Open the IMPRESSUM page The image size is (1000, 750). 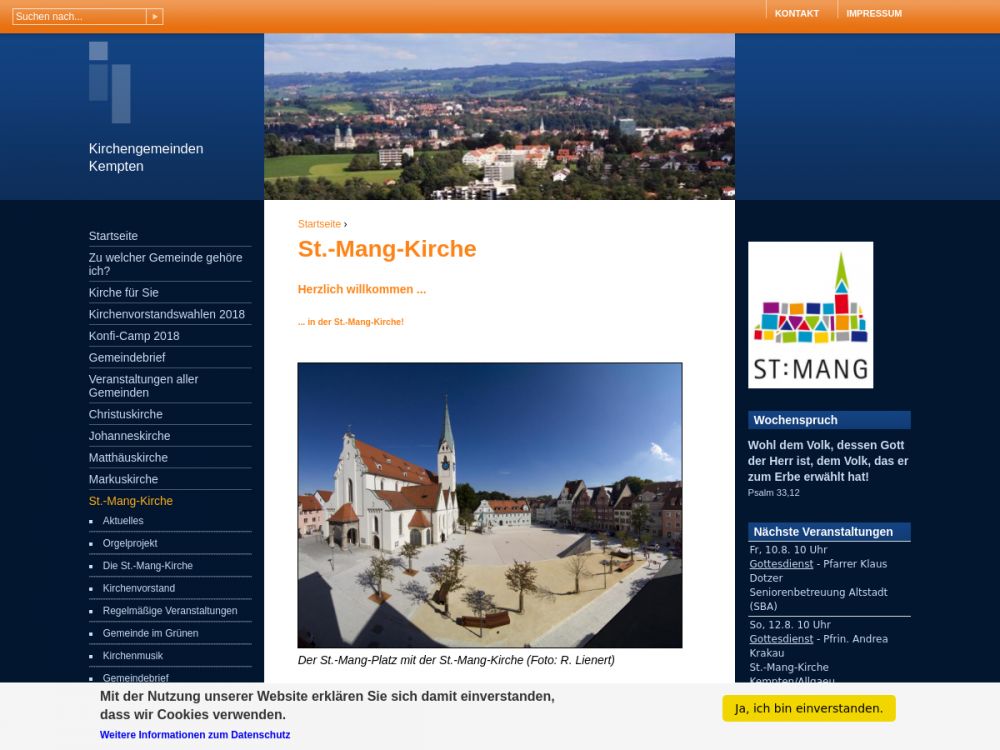(x=873, y=14)
